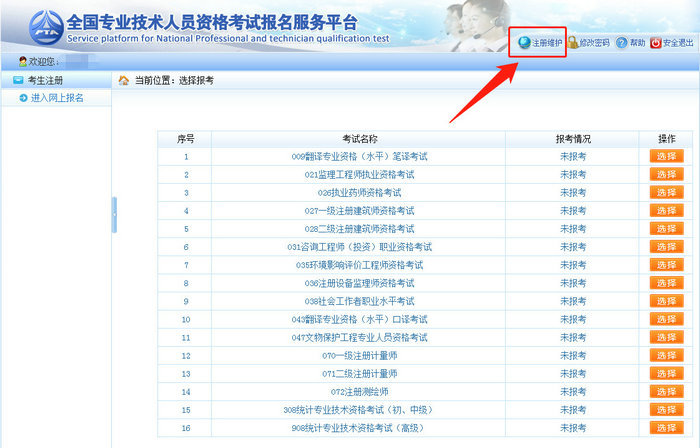Click the 021监理工程师执业资格考试 exam name
Image resolution: width=700 pixels, height=448 pixels.
click(x=359, y=174)
